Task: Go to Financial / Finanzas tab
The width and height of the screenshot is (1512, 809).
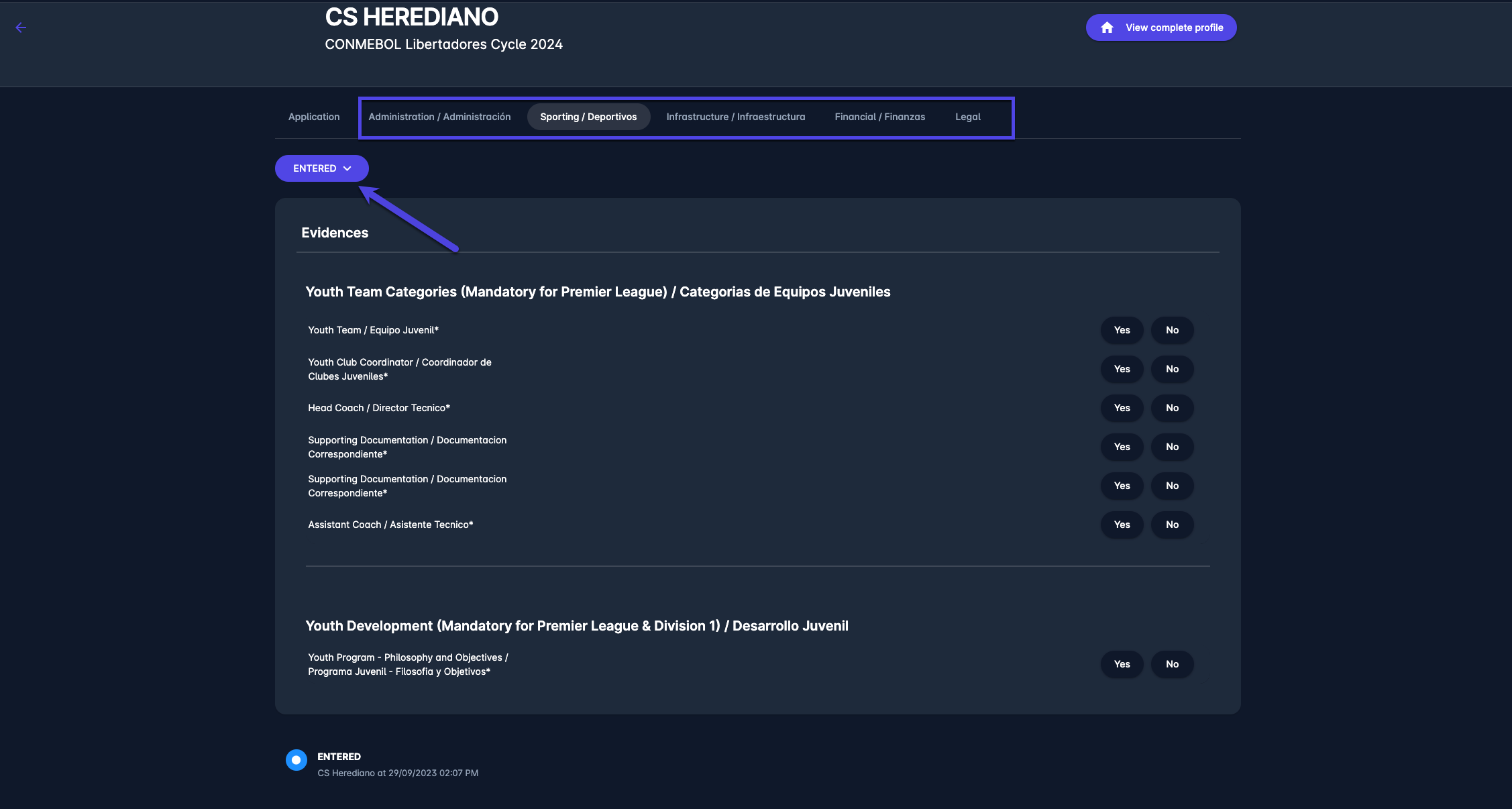Action: click(x=879, y=117)
